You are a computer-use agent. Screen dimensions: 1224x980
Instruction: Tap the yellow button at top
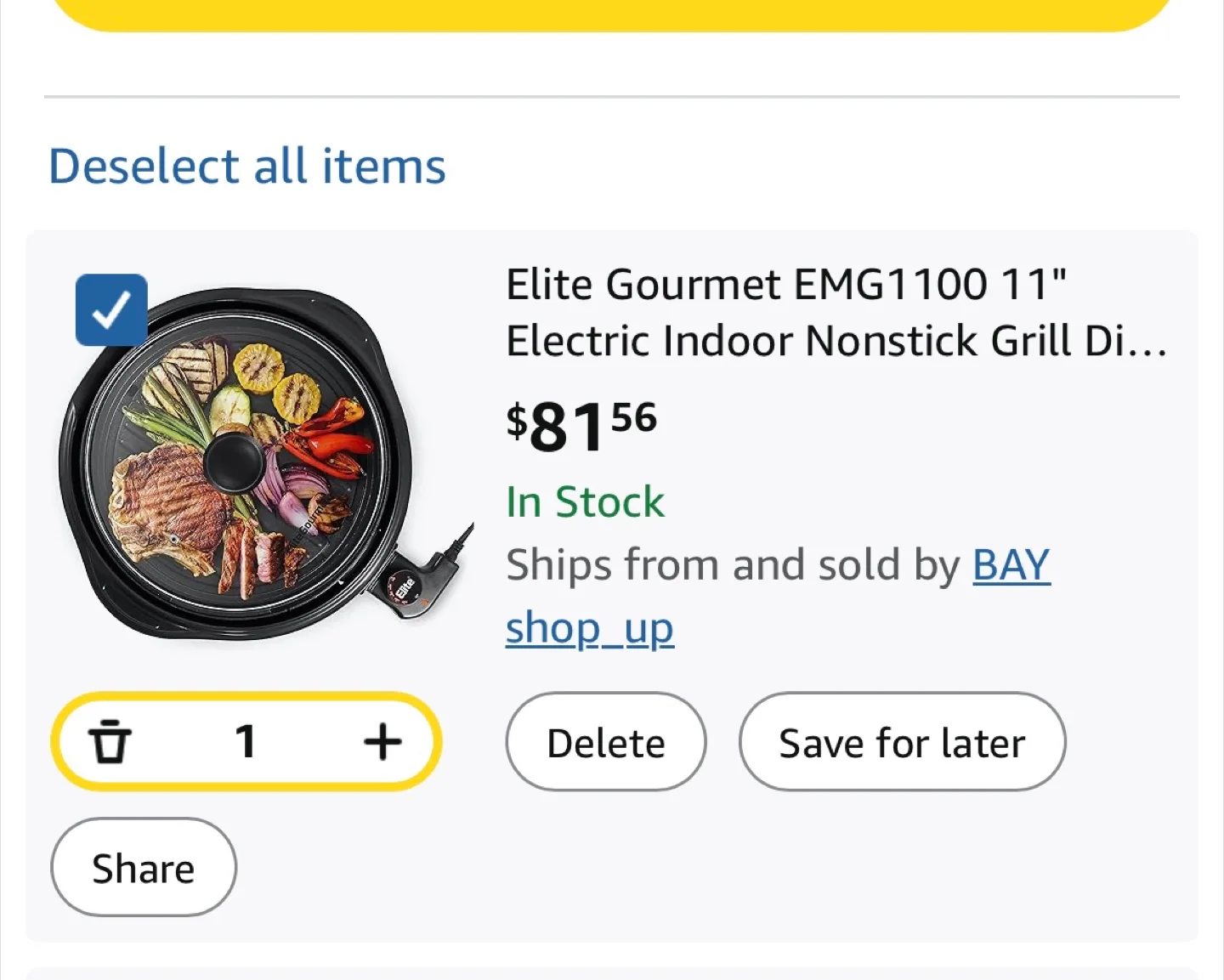(x=612, y=13)
